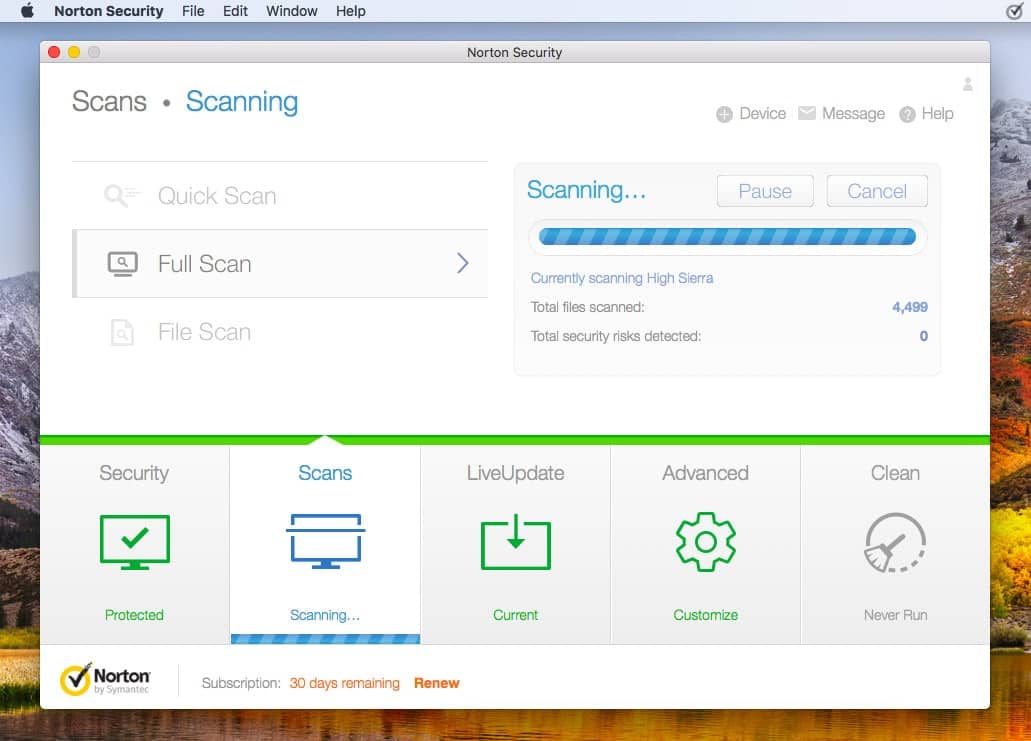Click the LiveUpdate download icon
The height and width of the screenshot is (741, 1031).
515,541
